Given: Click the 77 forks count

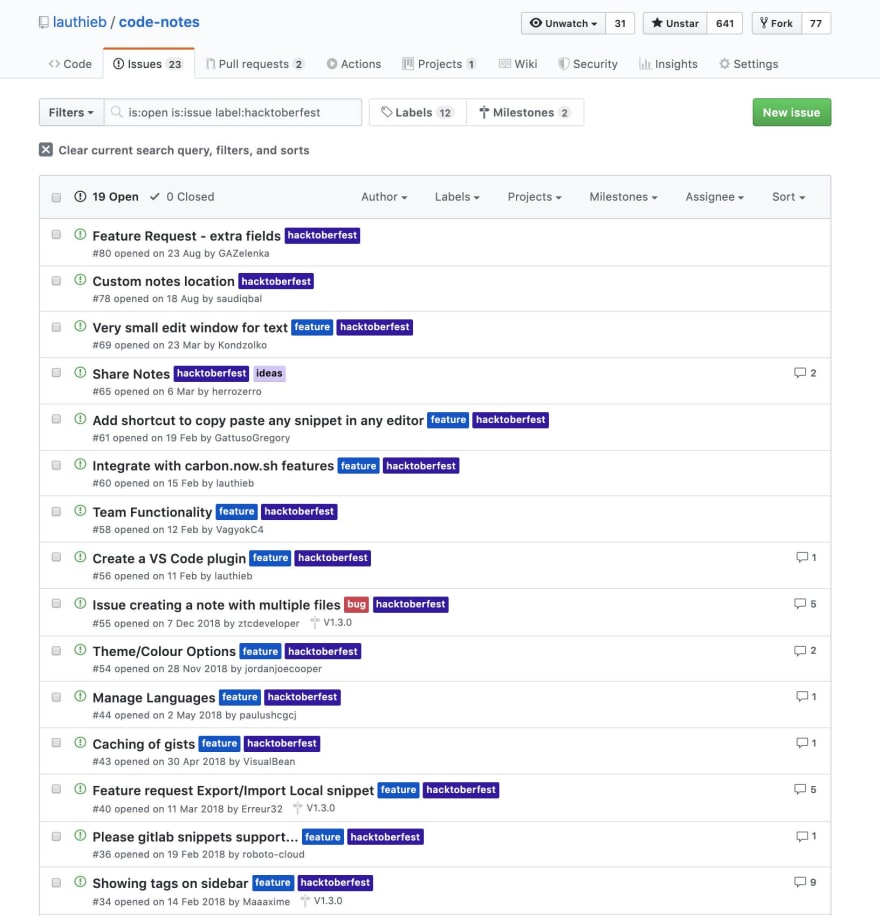Looking at the screenshot, I should point(816,23).
